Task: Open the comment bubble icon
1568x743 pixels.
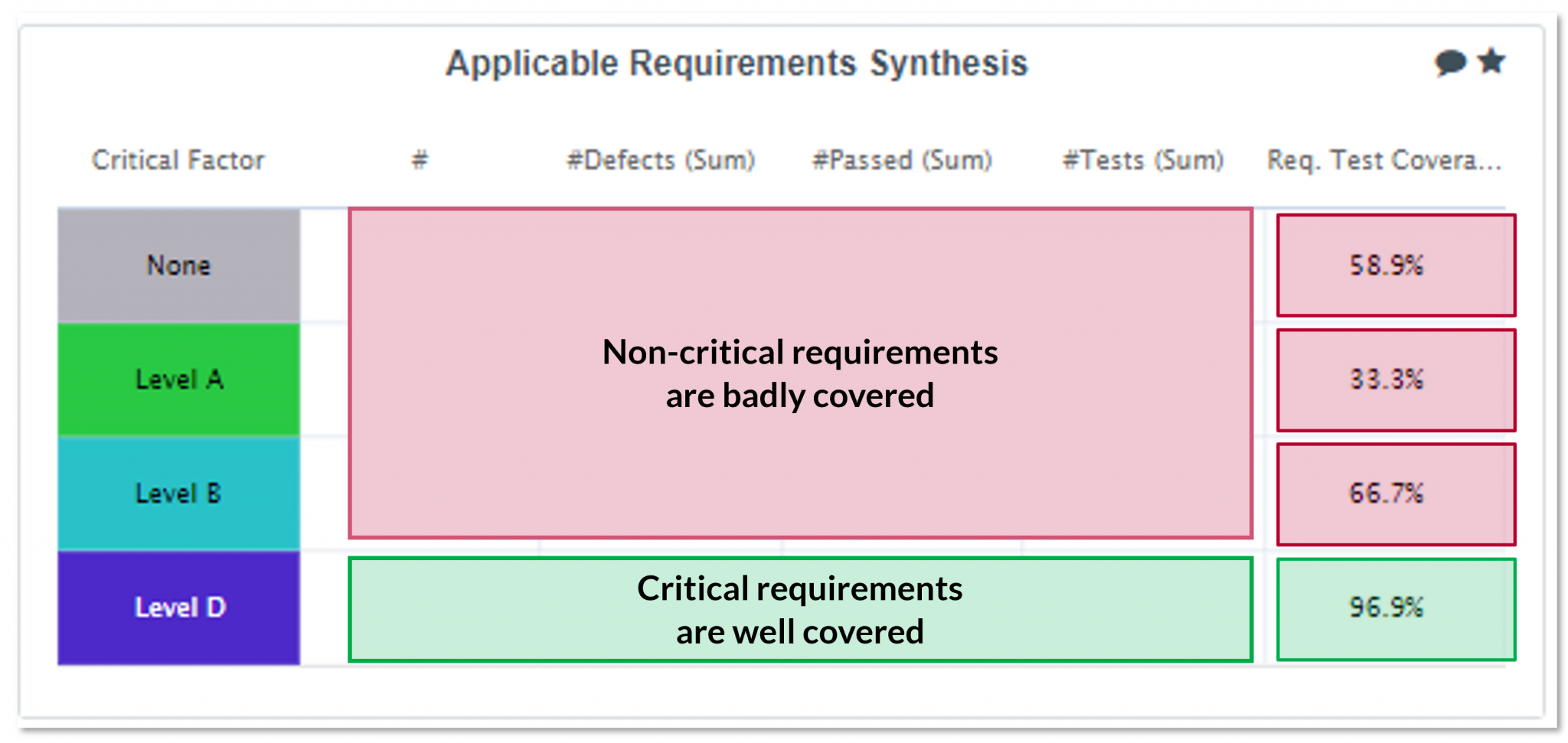Action: pyautogui.click(x=1449, y=62)
